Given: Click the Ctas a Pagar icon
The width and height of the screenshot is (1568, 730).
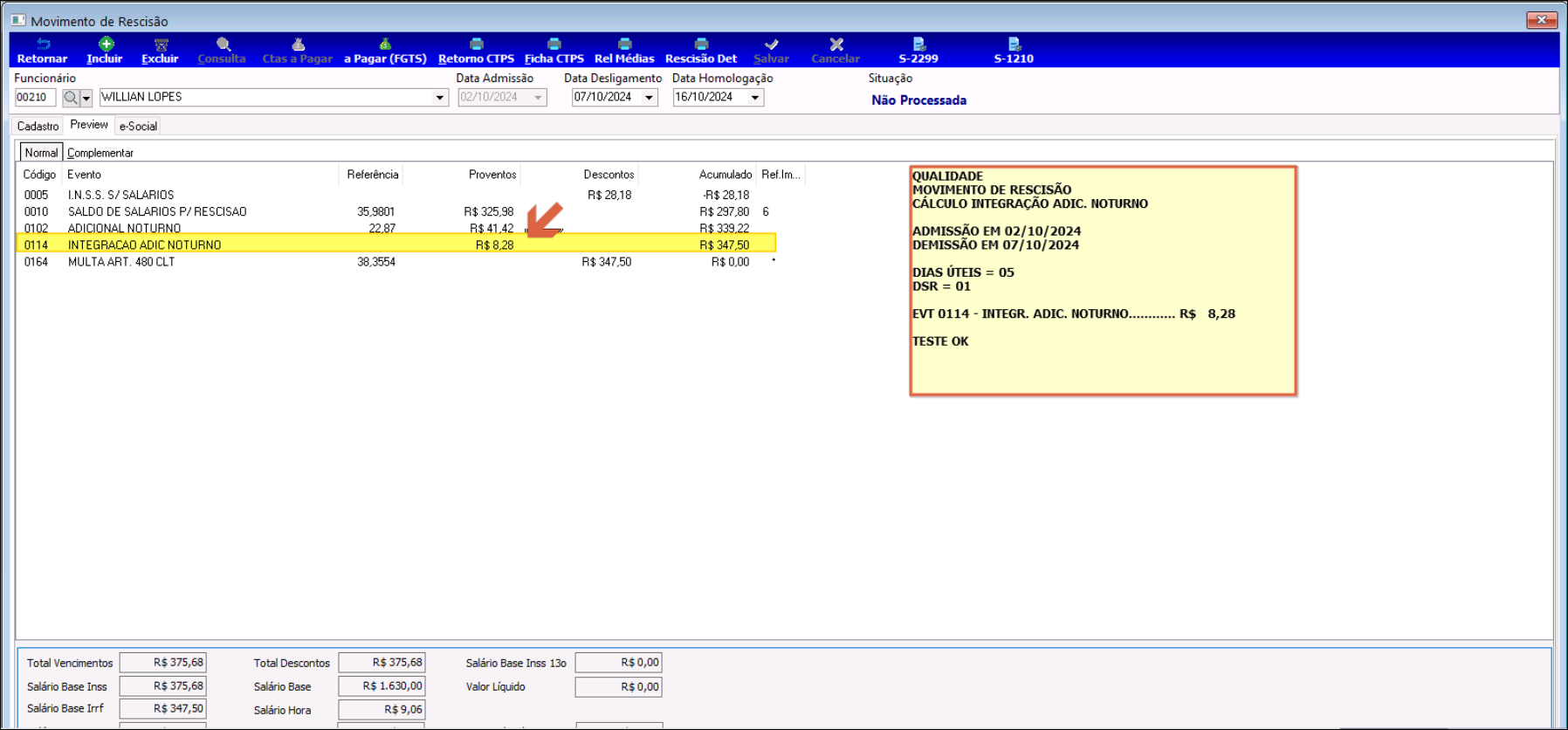Looking at the screenshot, I should [298, 44].
